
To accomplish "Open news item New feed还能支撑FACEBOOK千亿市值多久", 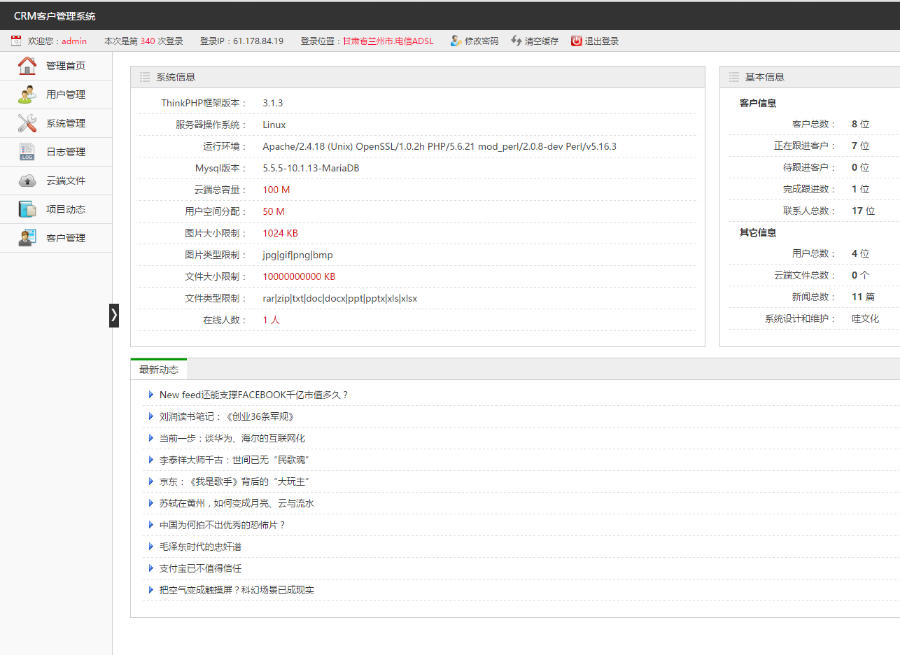I will 253,395.
